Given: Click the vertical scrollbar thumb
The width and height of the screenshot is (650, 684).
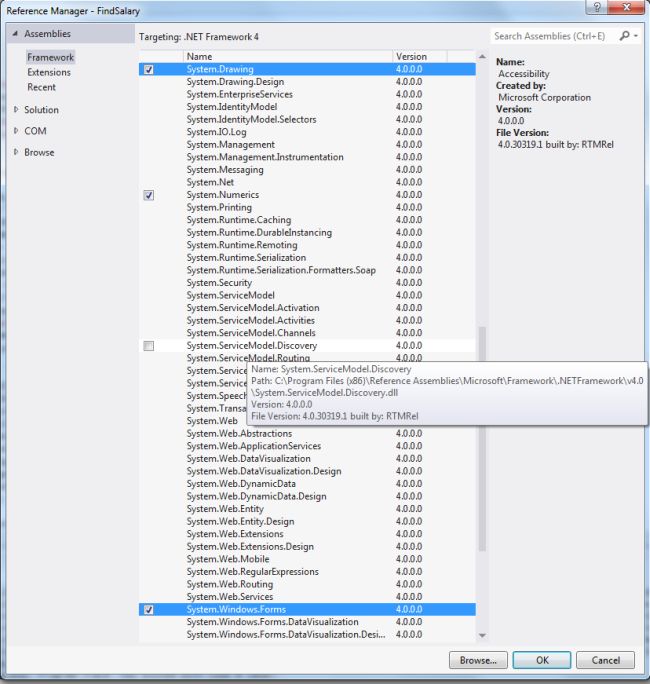Looking at the screenshot, I should point(482,439).
